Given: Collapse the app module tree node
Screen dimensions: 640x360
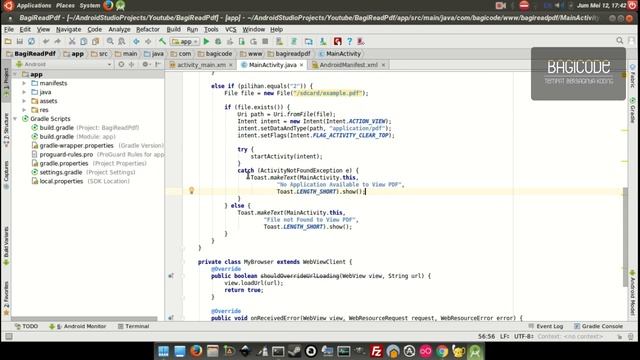Looking at the screenshot, I should tap(16, 74).
